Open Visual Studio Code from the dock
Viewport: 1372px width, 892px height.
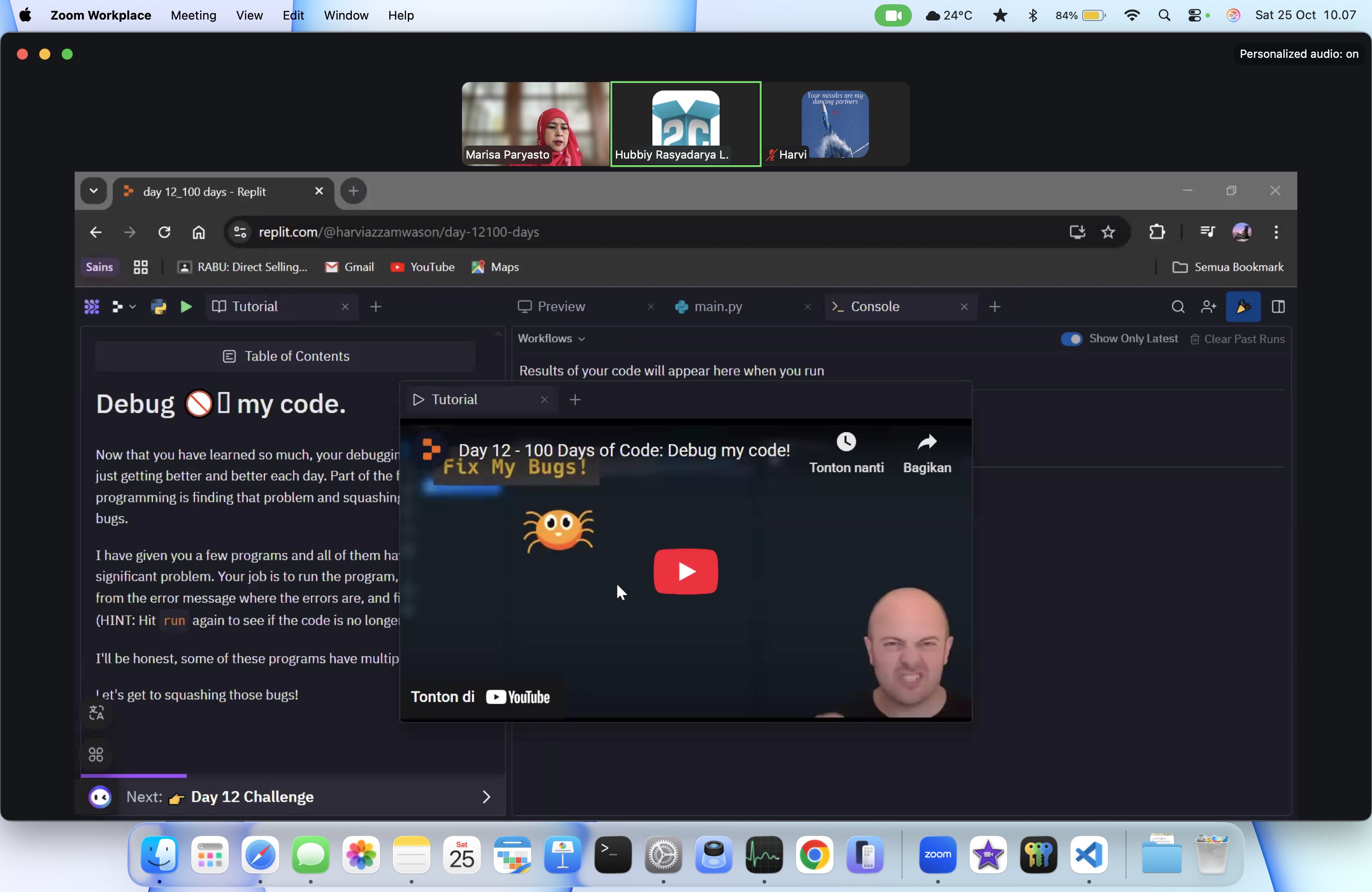(1088, 855)
